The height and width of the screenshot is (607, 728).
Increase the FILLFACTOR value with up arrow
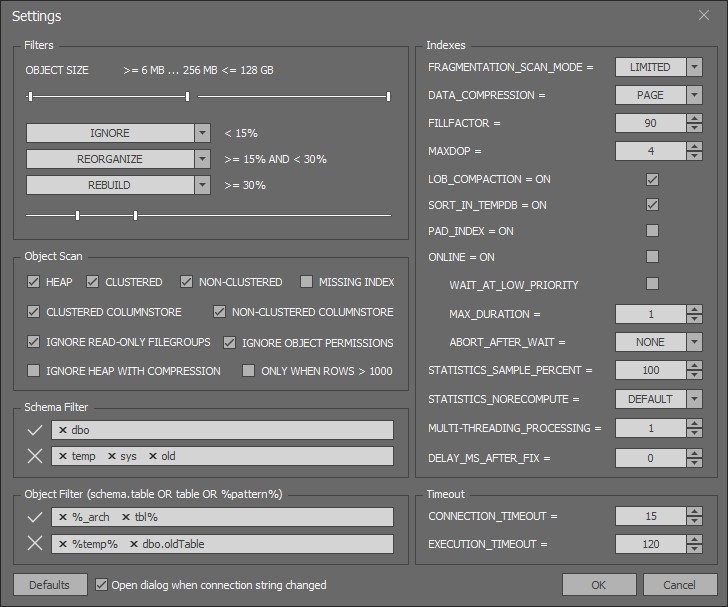[x=694, y=118]
